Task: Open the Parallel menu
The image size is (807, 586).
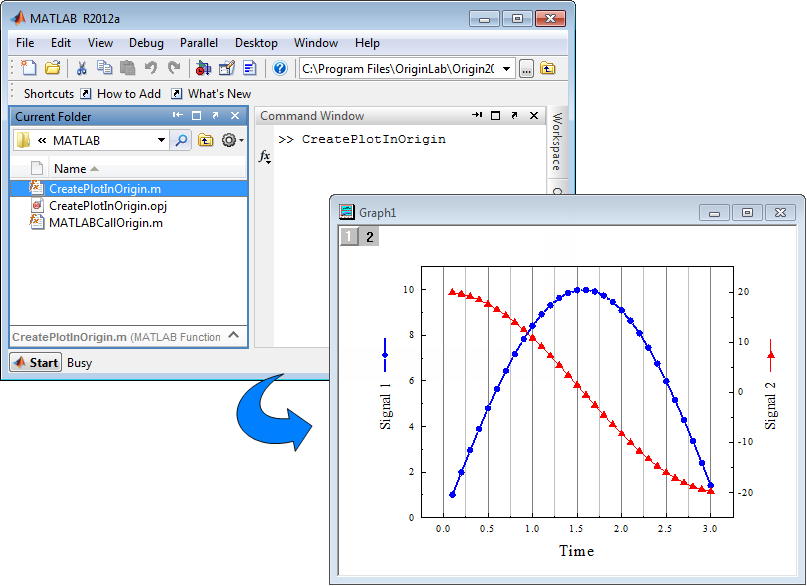Action: 199,43
